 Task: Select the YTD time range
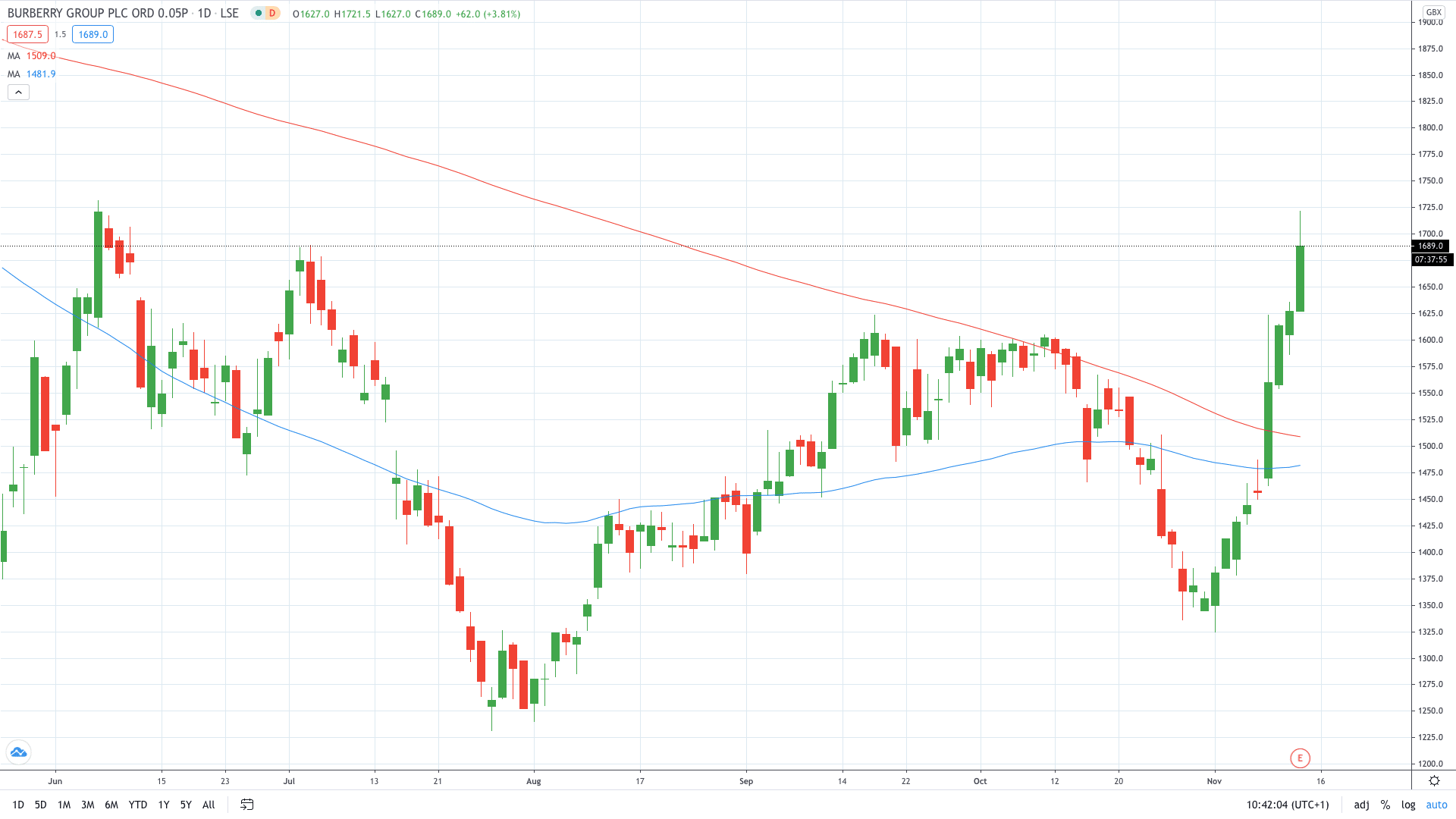coord(138,805)
